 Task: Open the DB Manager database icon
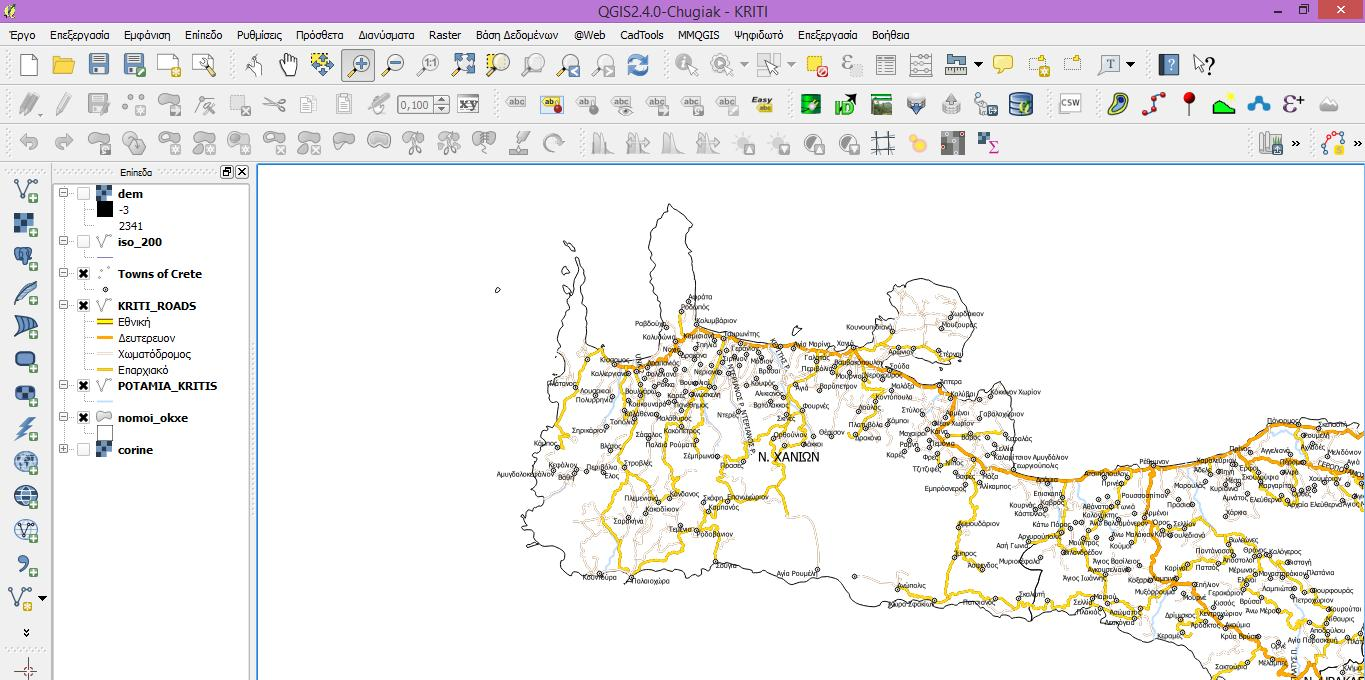[x=1020, y=103]
